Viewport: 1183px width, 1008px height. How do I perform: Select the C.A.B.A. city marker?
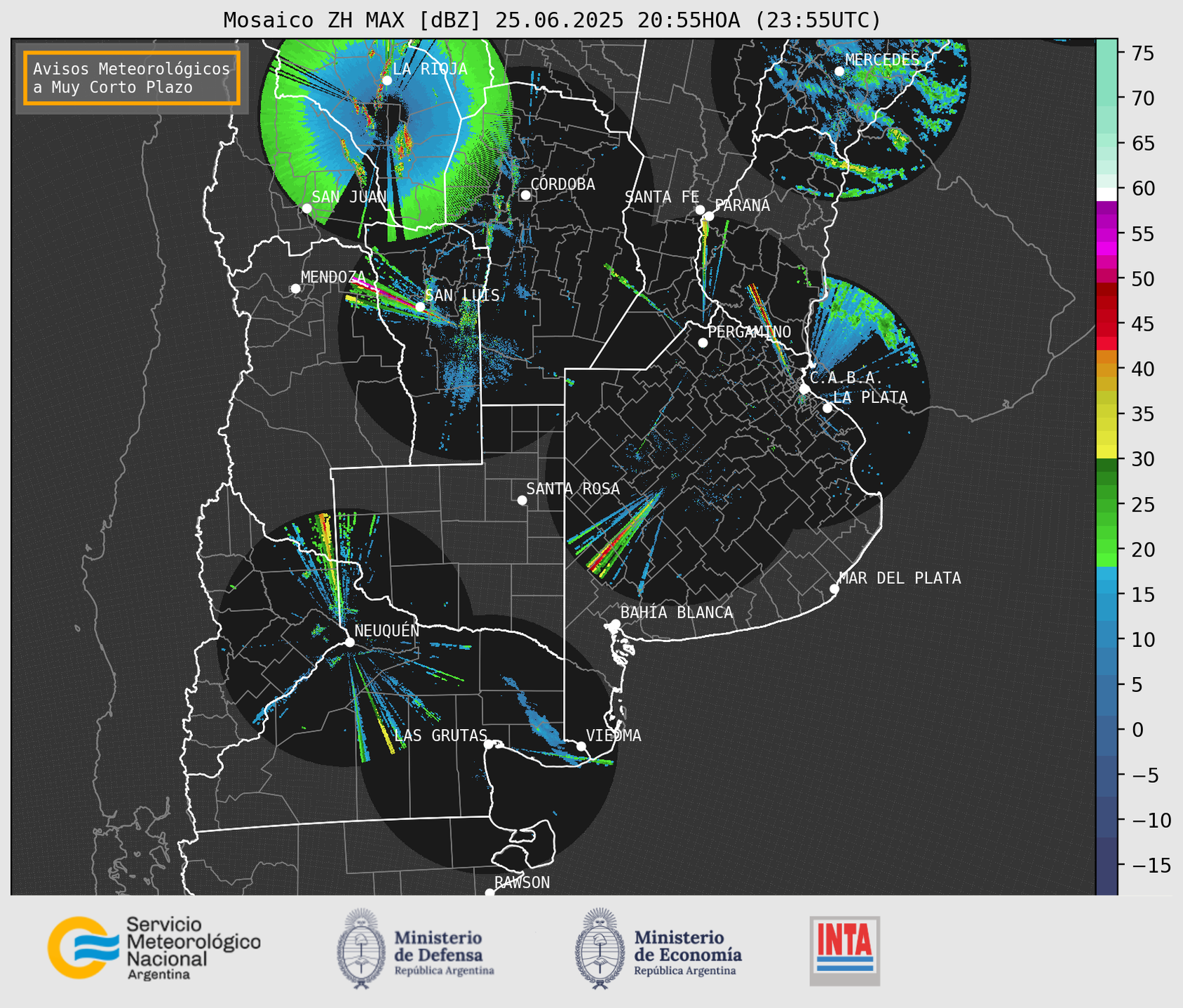pos(804,388)
